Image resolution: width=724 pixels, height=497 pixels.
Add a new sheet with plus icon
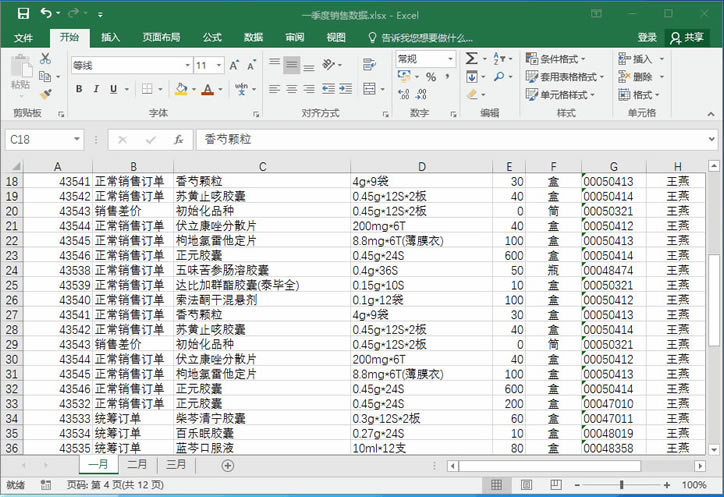click(x=227, y=465)
